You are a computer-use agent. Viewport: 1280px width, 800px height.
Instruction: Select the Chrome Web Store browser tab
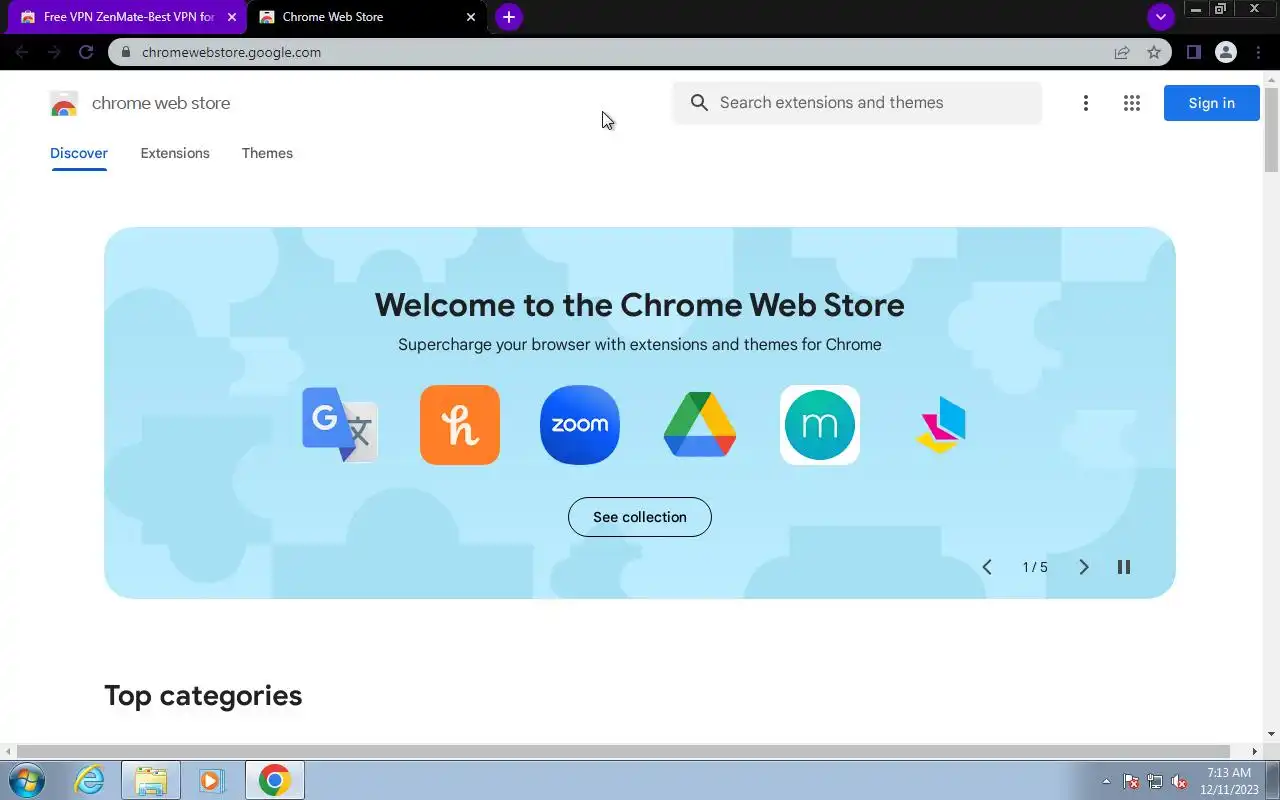click(x=367, y=17)
